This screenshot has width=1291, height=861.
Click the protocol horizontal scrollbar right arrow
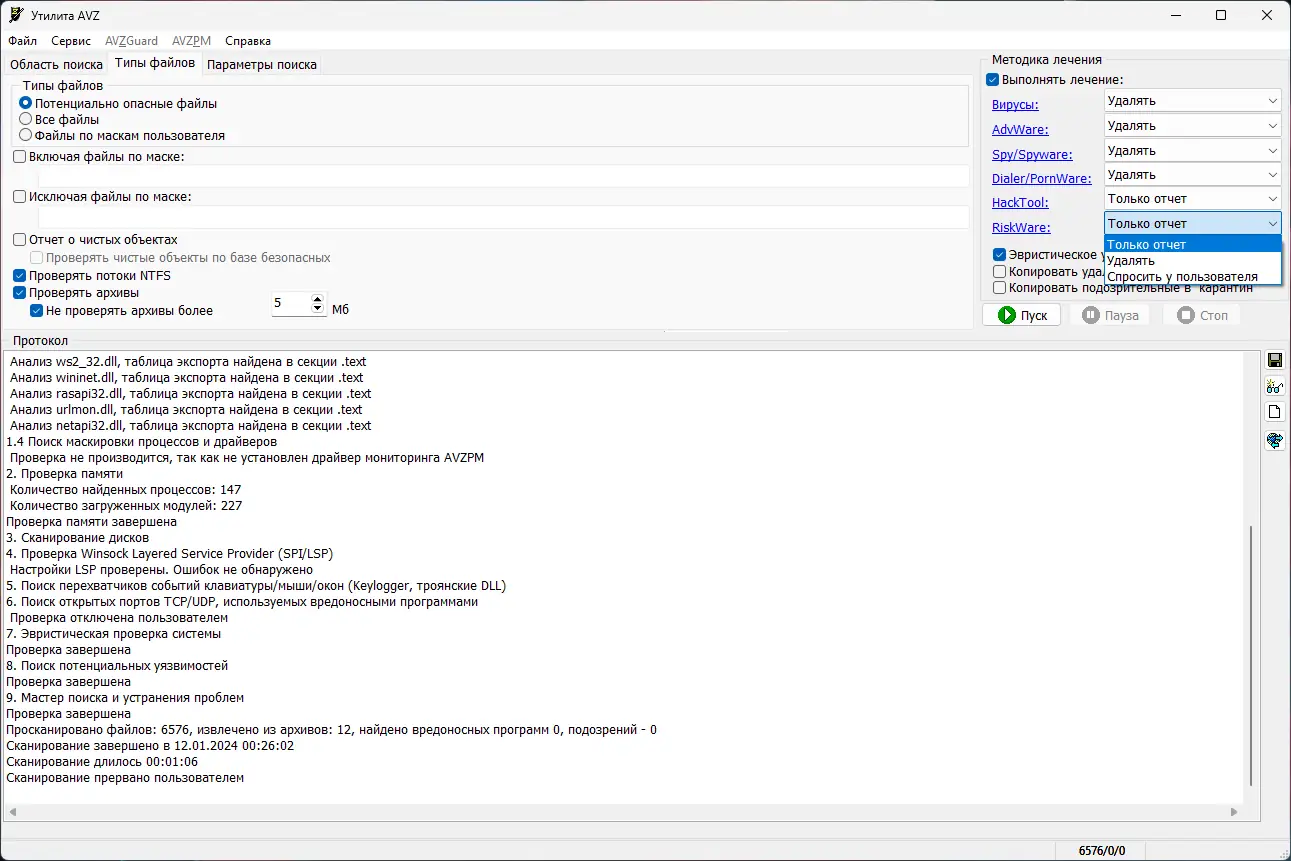coord(1233,813)
